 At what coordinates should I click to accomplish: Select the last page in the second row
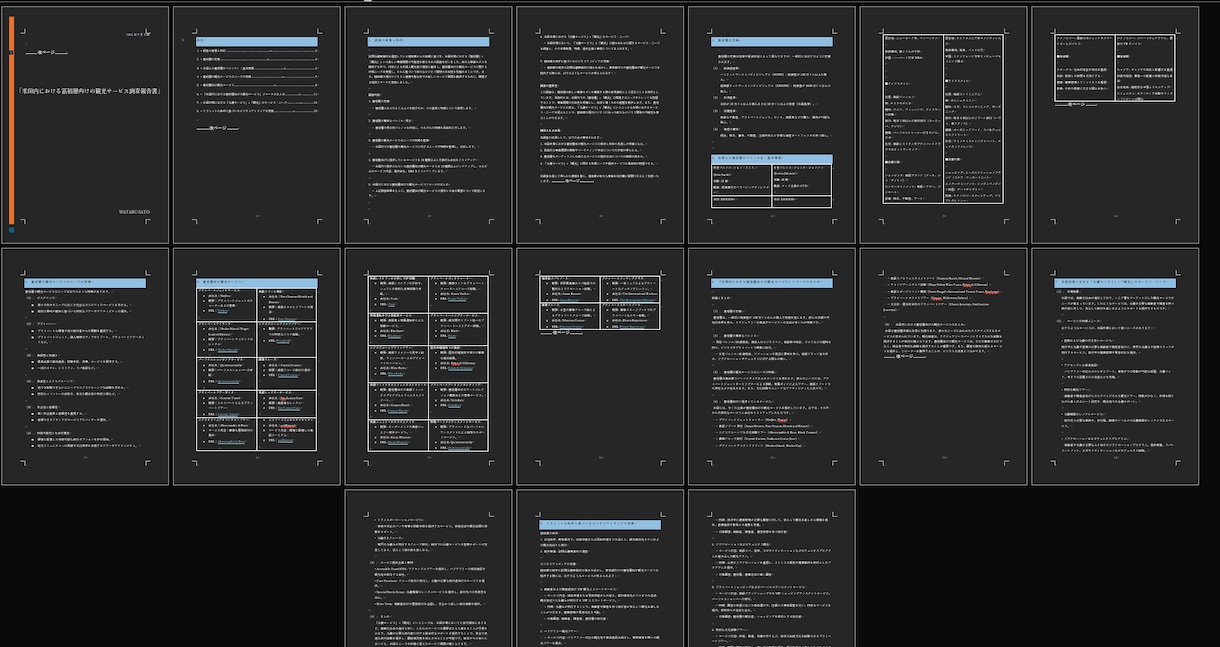(x=1116, y=366)
